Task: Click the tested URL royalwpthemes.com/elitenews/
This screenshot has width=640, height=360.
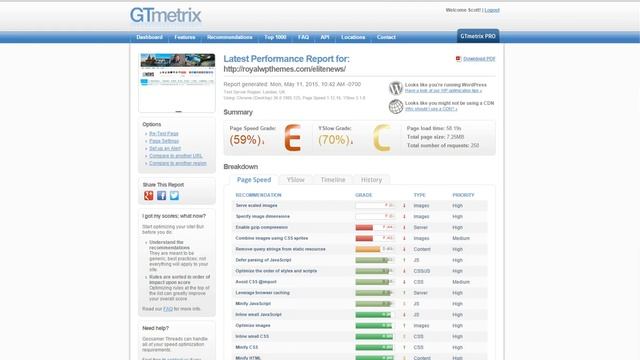Action: tap(284, 69)
